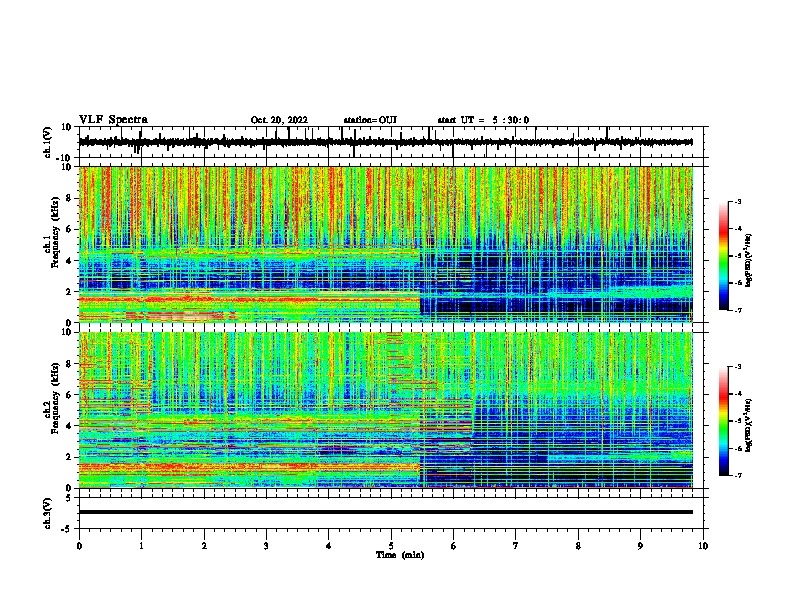Click the ch.2 frequency axis "8" tick label
792x612 pixels.
pyautogui.click(x=69, y=364)
